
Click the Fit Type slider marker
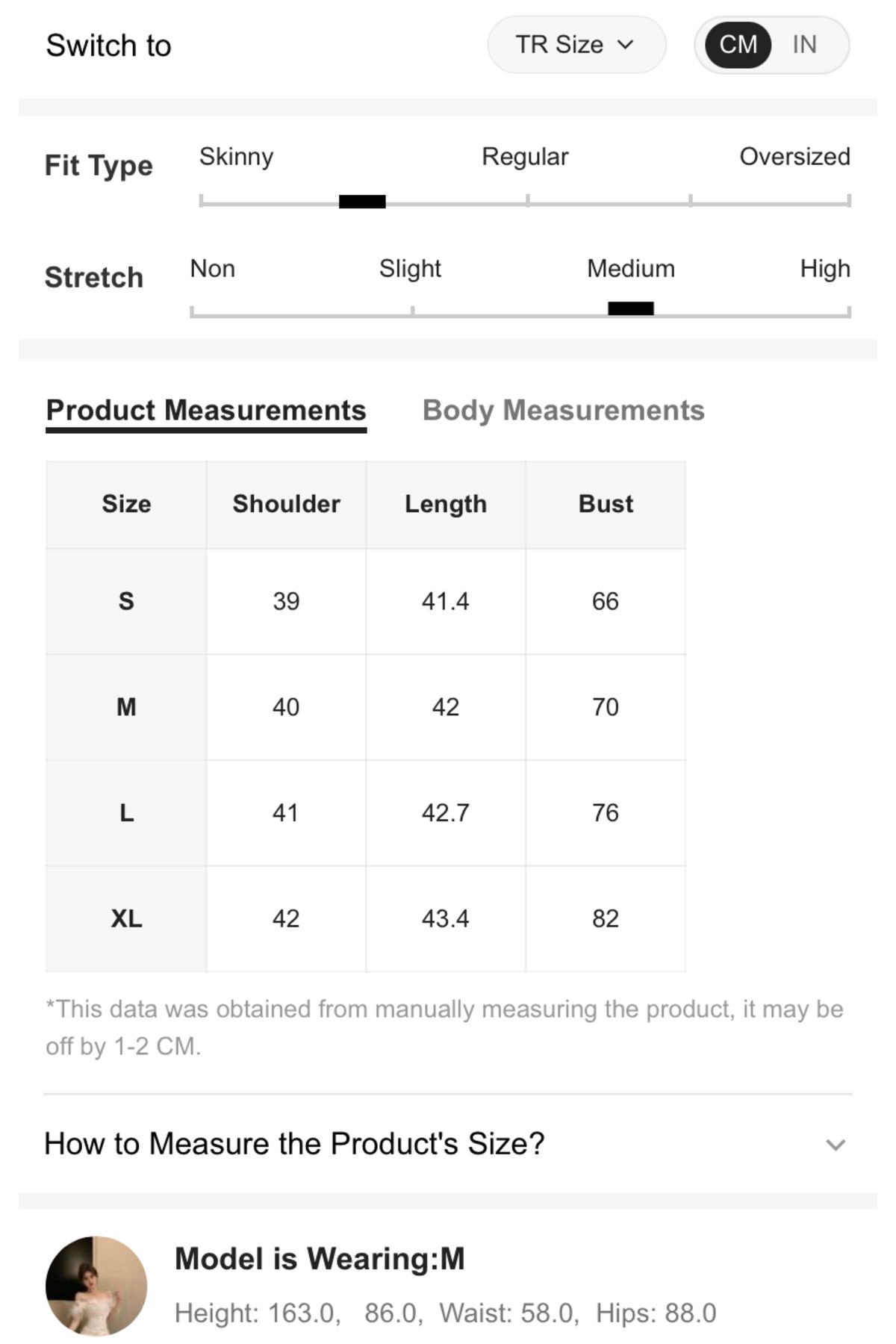[362, 201]
